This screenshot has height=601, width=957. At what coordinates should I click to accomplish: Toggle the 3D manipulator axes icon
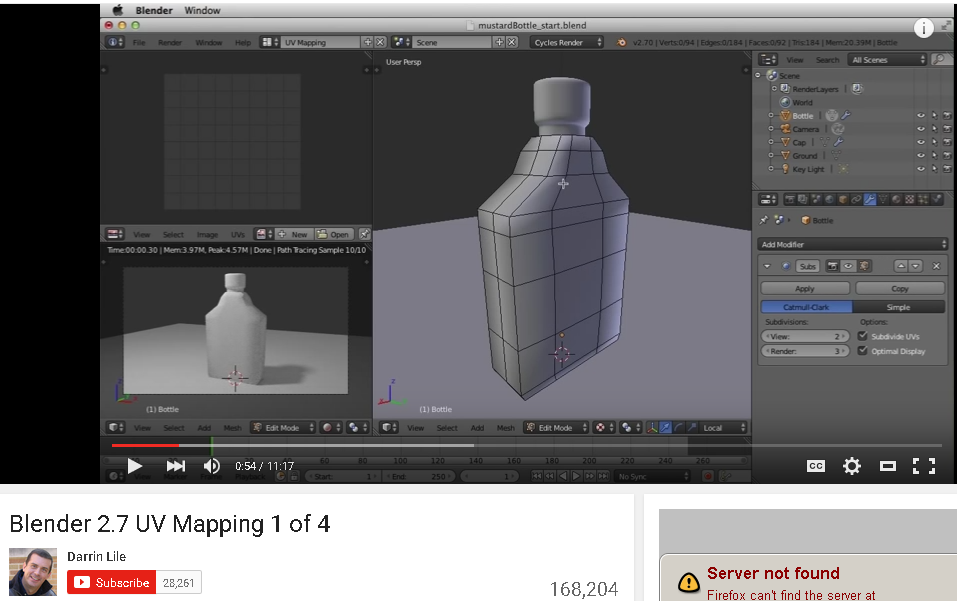click(x=652, y=428)
